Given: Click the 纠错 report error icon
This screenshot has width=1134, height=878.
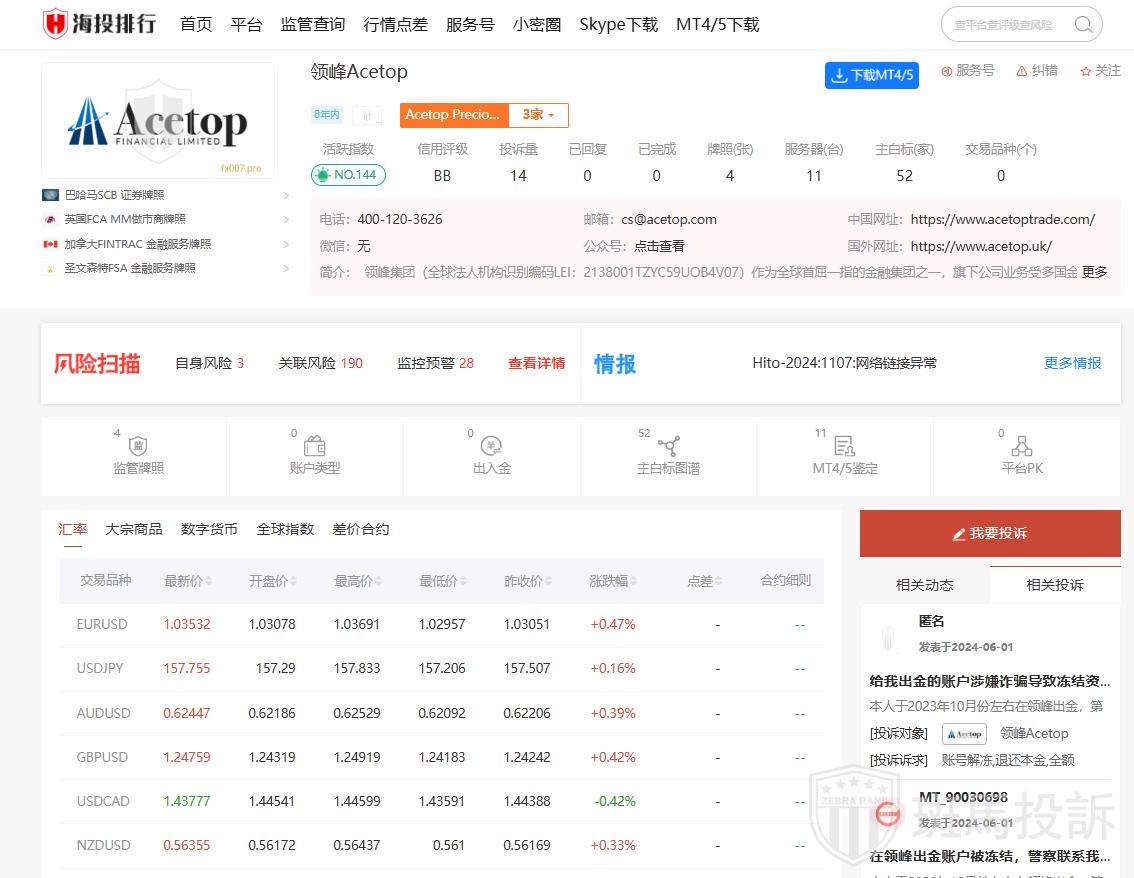Looking at the screenshot, I should (1022, 71).
